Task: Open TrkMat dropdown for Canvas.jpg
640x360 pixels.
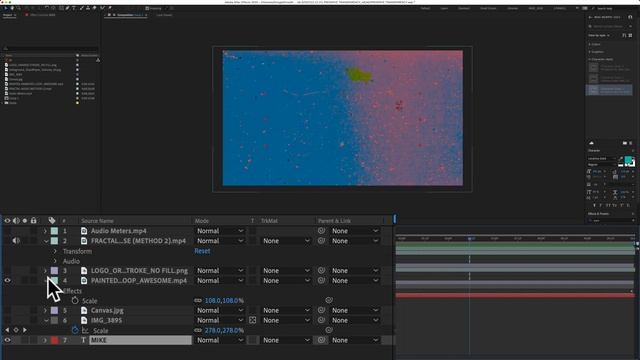Action: click(x=286, y=310)
